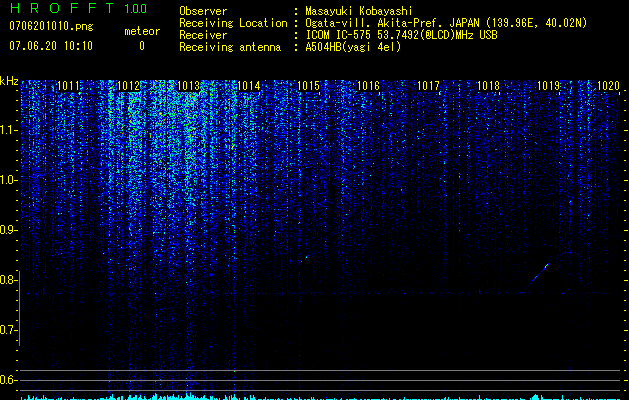Click the meteor count label
Viewport: 629px width, 400px height.
pyautogui.click(x=142, y=31)
